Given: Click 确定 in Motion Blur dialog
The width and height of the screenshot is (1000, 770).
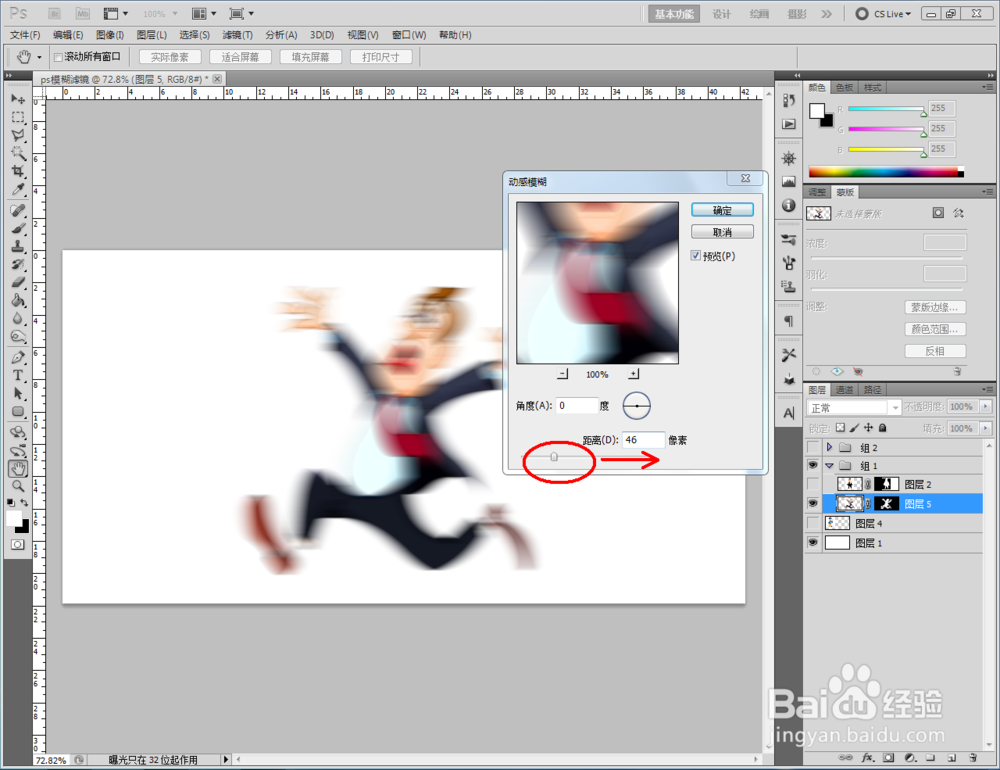Looking at the screenshot, I should click(723, 210).
